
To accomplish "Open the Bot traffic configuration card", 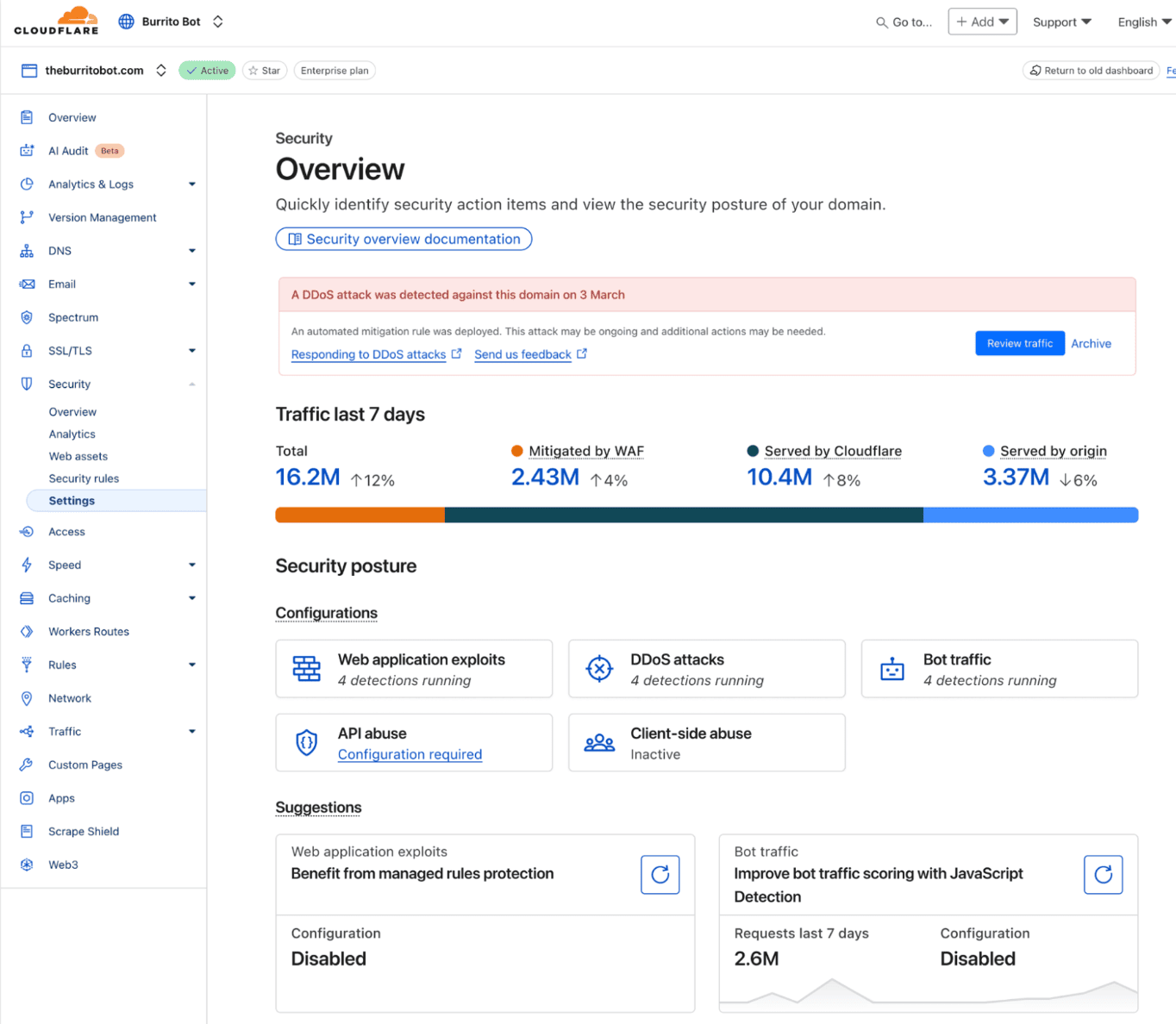I will [x=999, y=669].
